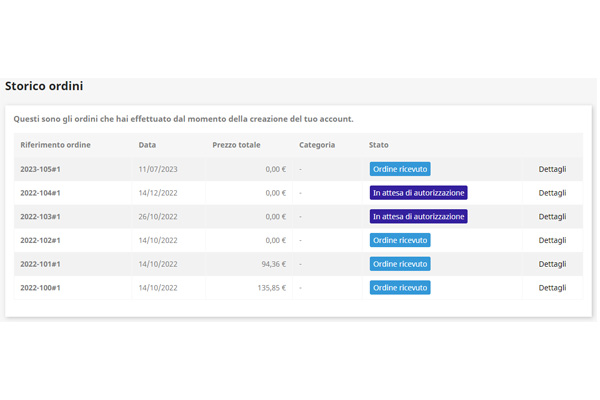The height and width of the screenshot is (400, 600).
Task: Click the 'Categoria' column header
Action: [317, 145]
